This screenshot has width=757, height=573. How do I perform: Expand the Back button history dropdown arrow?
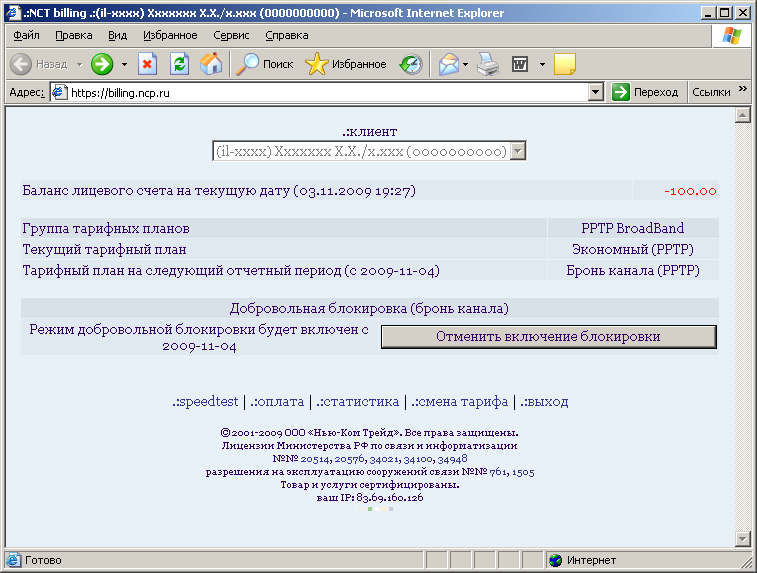[79, 64]
